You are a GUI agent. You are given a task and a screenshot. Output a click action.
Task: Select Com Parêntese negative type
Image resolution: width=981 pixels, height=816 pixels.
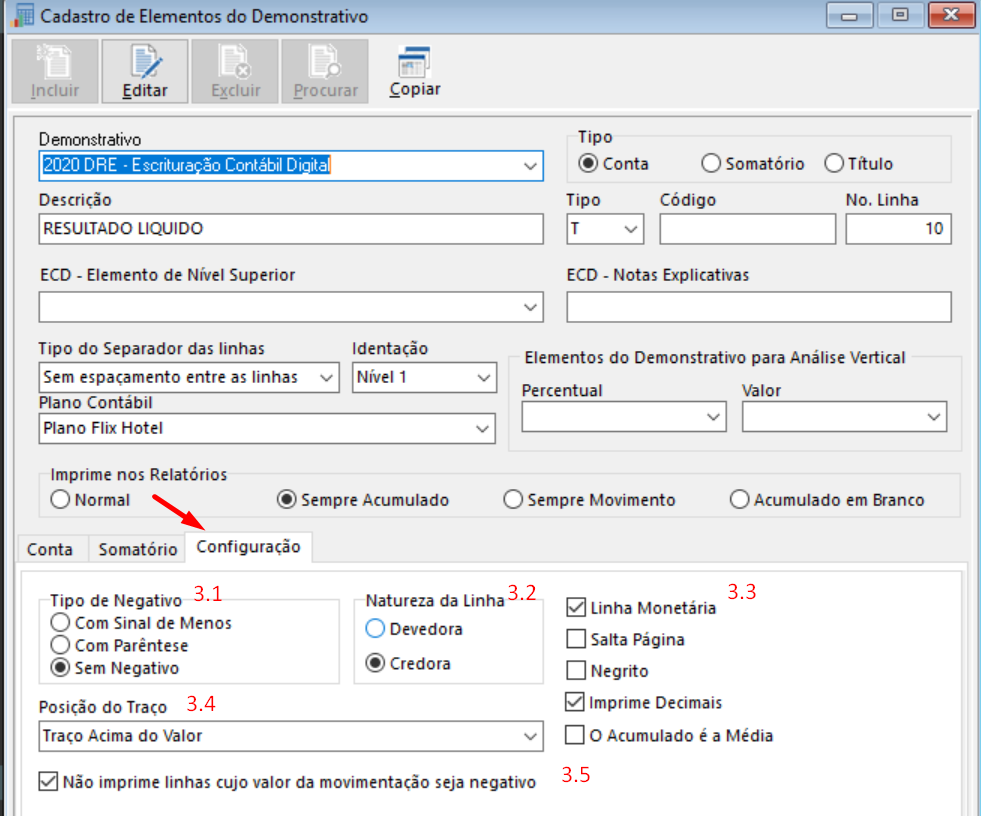click(60, 645)
